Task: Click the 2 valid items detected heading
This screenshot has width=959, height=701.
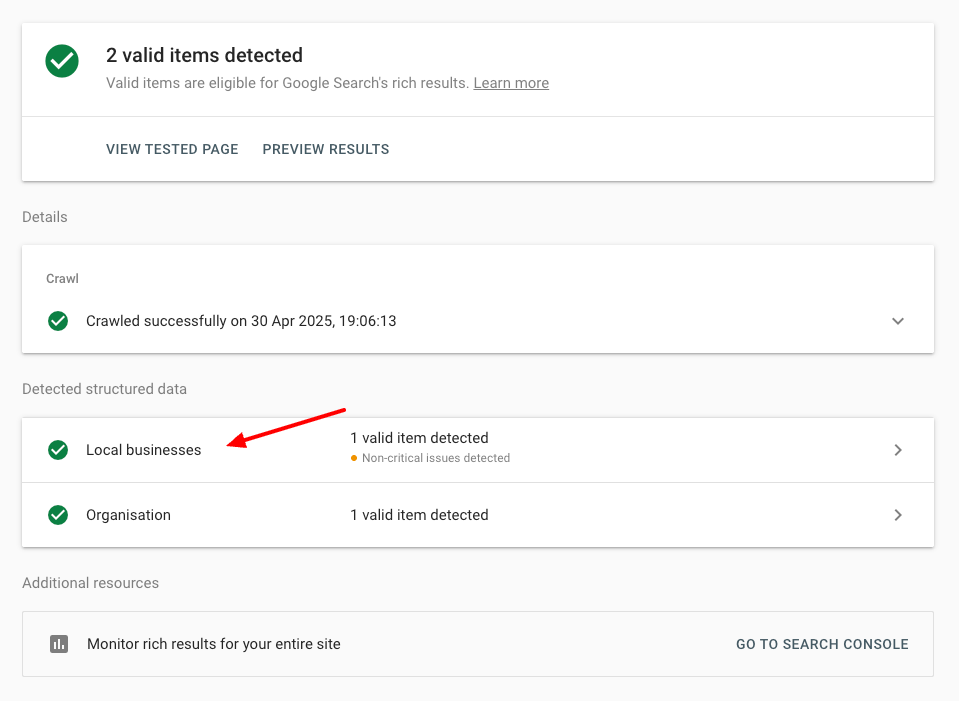Action: [x=204, y=55]
